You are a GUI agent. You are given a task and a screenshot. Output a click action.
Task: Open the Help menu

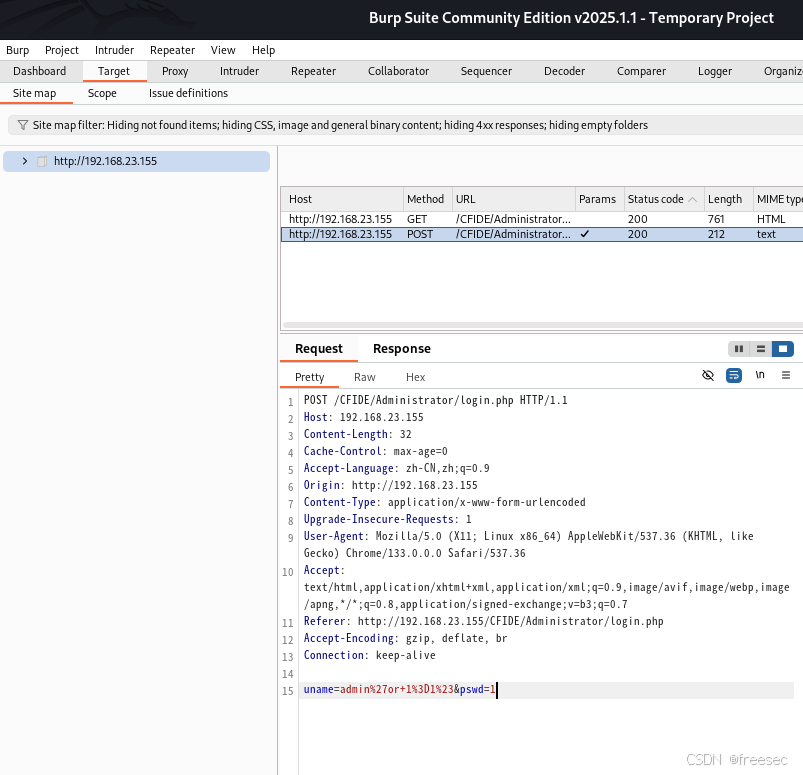pos(263,50)
